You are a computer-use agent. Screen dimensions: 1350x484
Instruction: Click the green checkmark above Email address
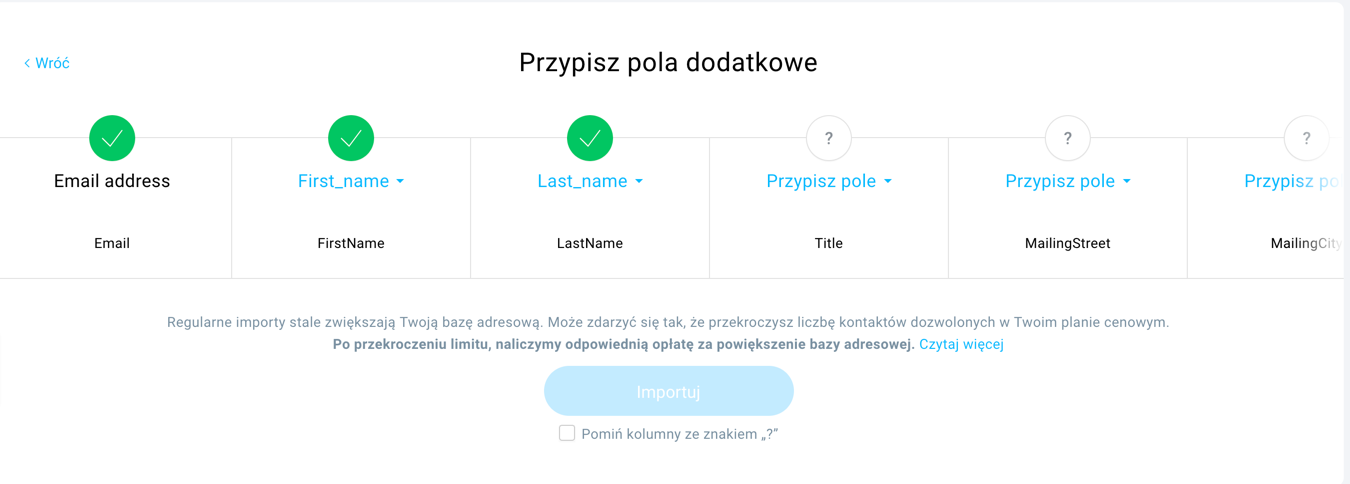(x=112, y=138)
